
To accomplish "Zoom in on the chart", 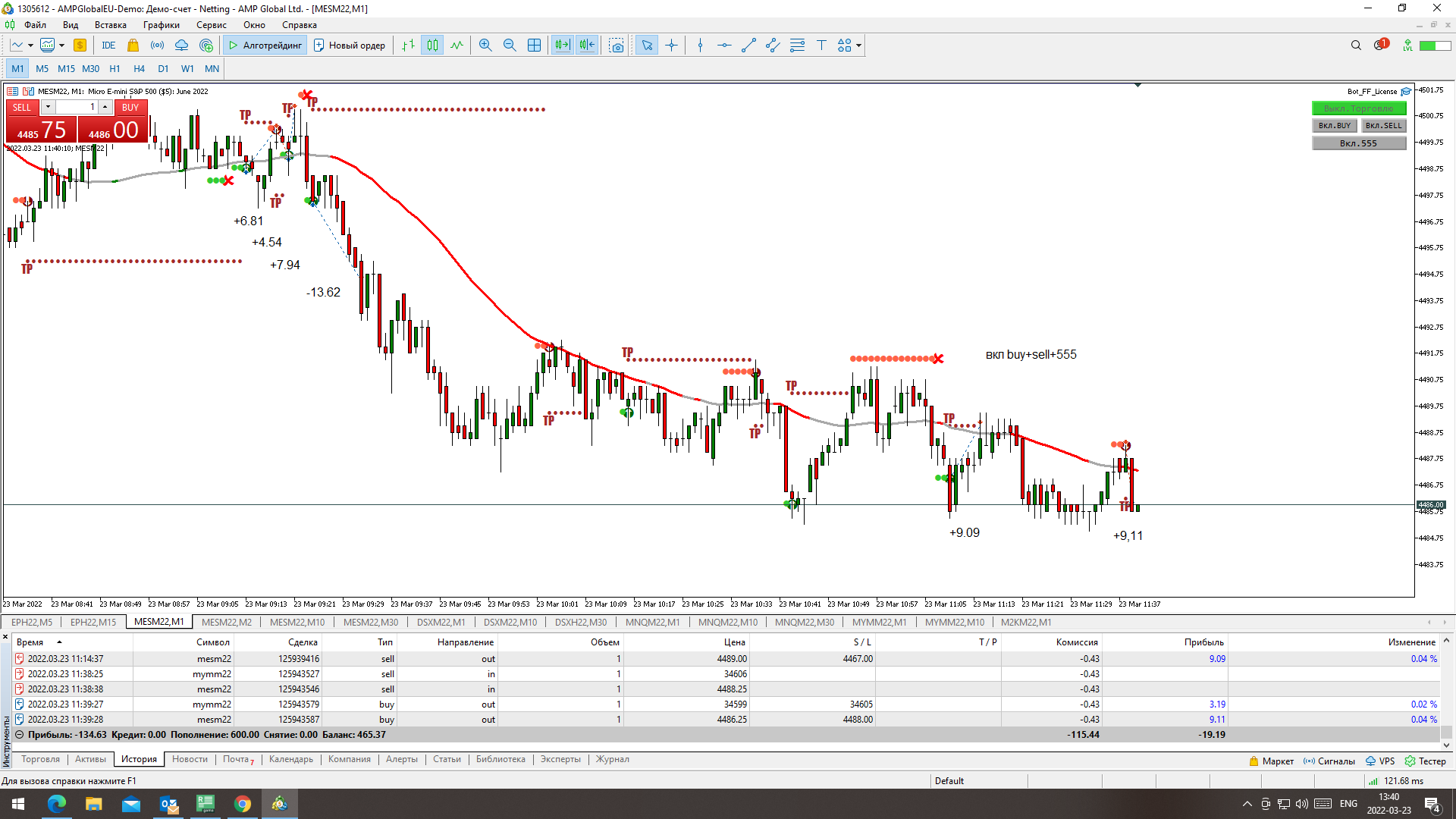I will coord(485,45).
